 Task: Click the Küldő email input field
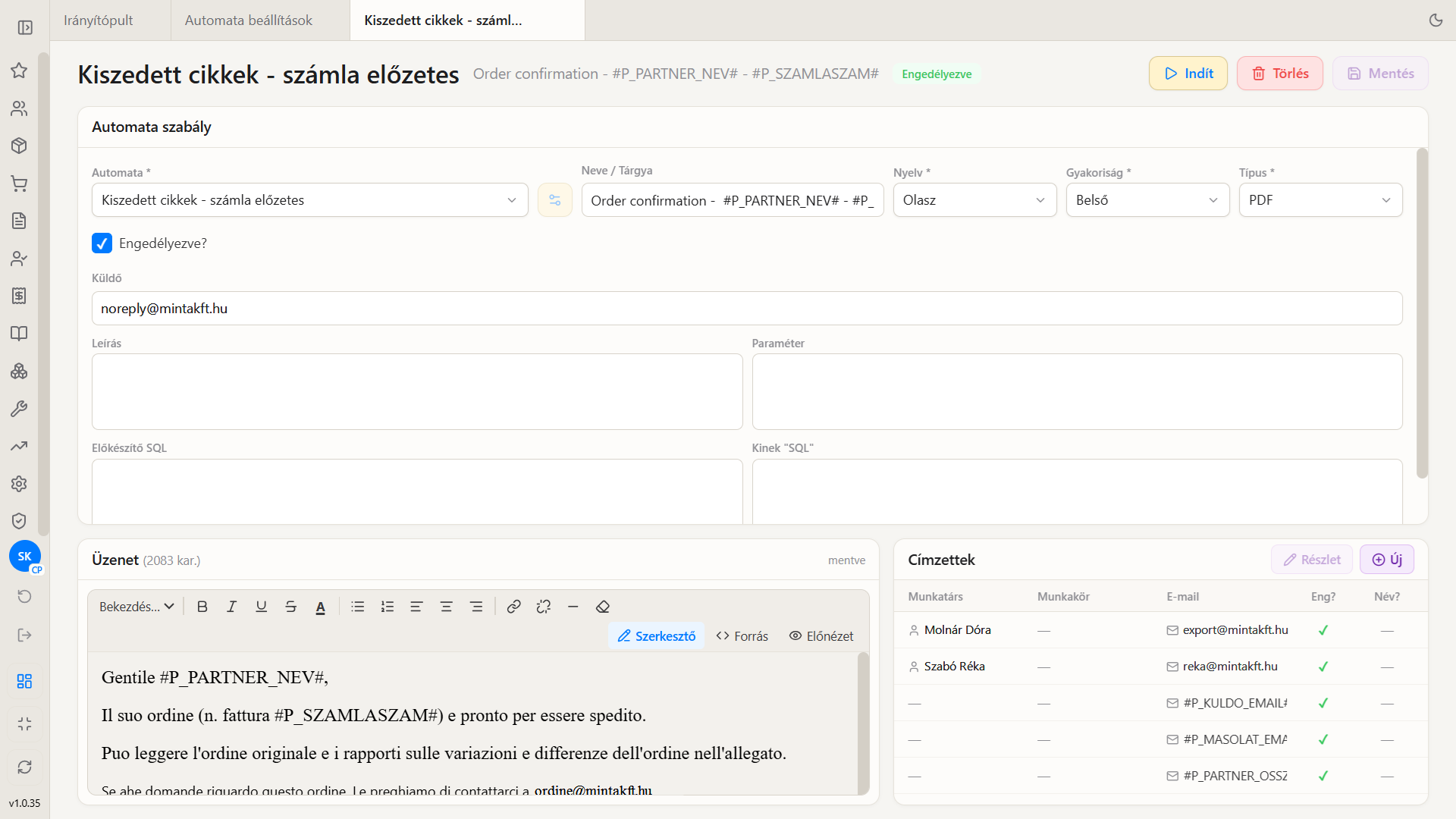tap(747, 309)
